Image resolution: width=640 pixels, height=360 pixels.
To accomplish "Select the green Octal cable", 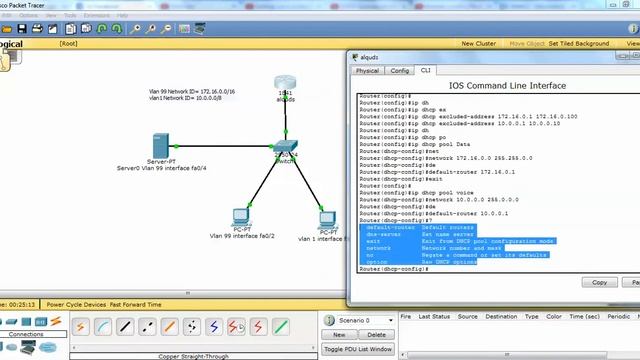I will (x=280, y=327).
